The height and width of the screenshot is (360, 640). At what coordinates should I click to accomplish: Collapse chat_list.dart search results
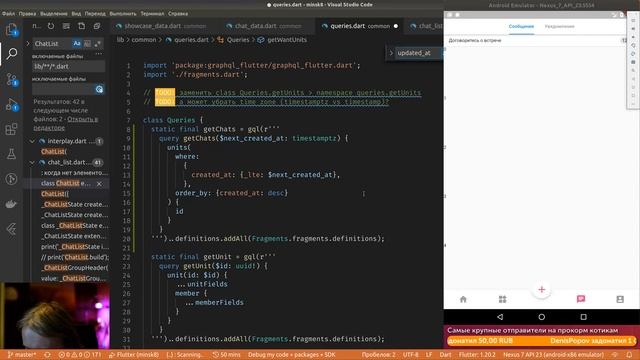[x=32, y=162]
